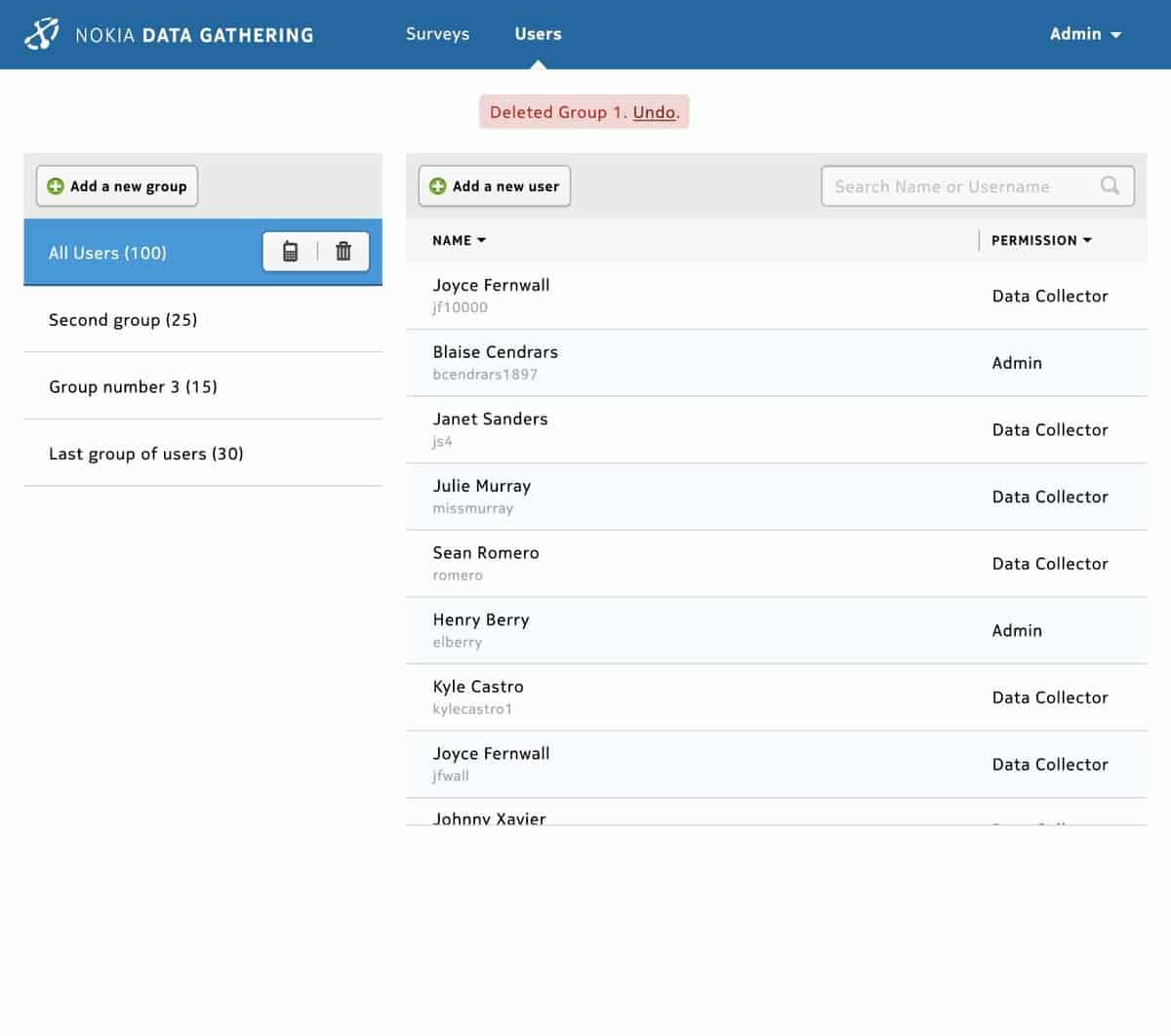Select the All Users (100) group
This screenshot has width=1171, height=1036.
point(203,253)
